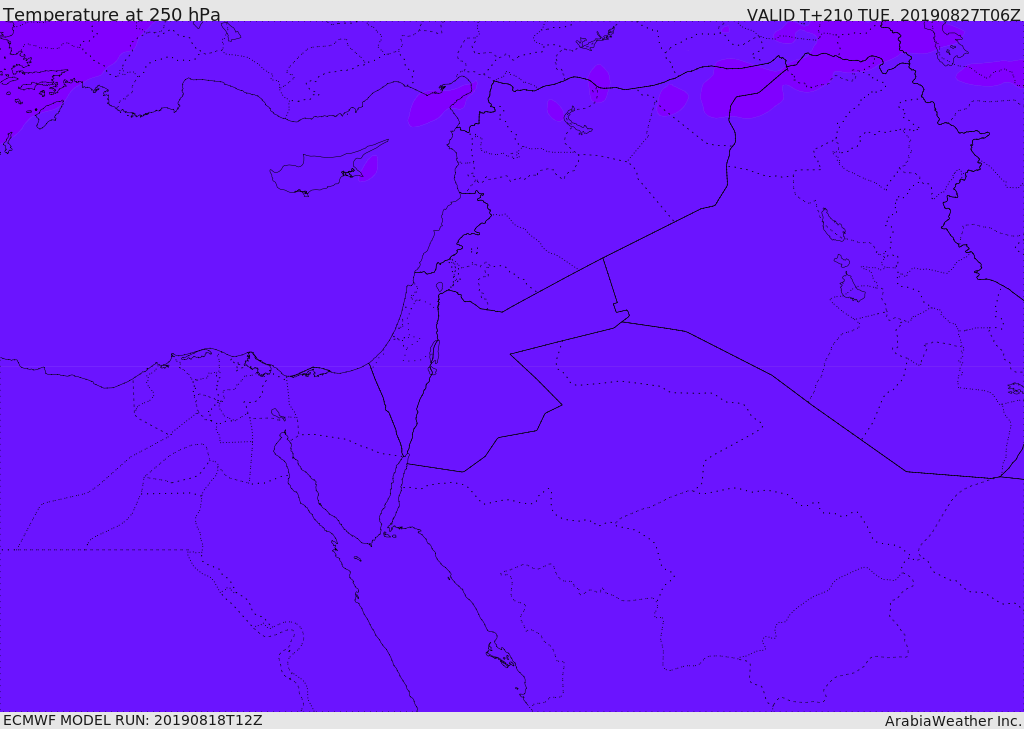The image size is (1024, 729).
Task: Click the 'ArabiaWeather Inc' credit text
Action: point(953,721)
